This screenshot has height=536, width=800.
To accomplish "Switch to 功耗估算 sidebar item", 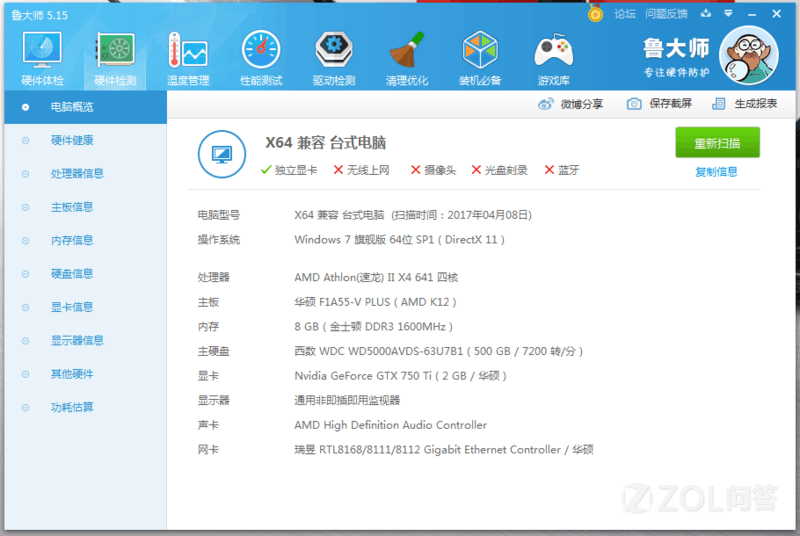I will [86, 407].
